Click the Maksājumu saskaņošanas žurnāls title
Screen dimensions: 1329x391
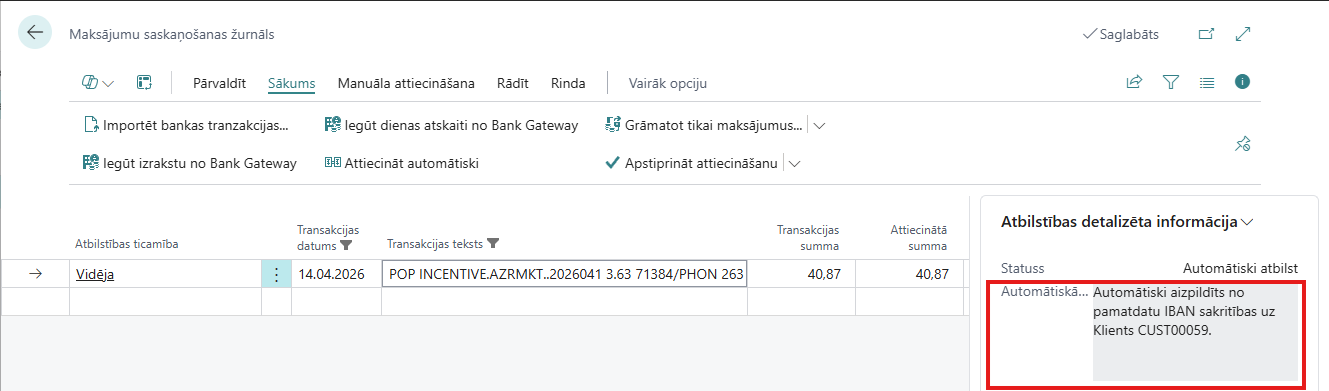pos(172,34)
